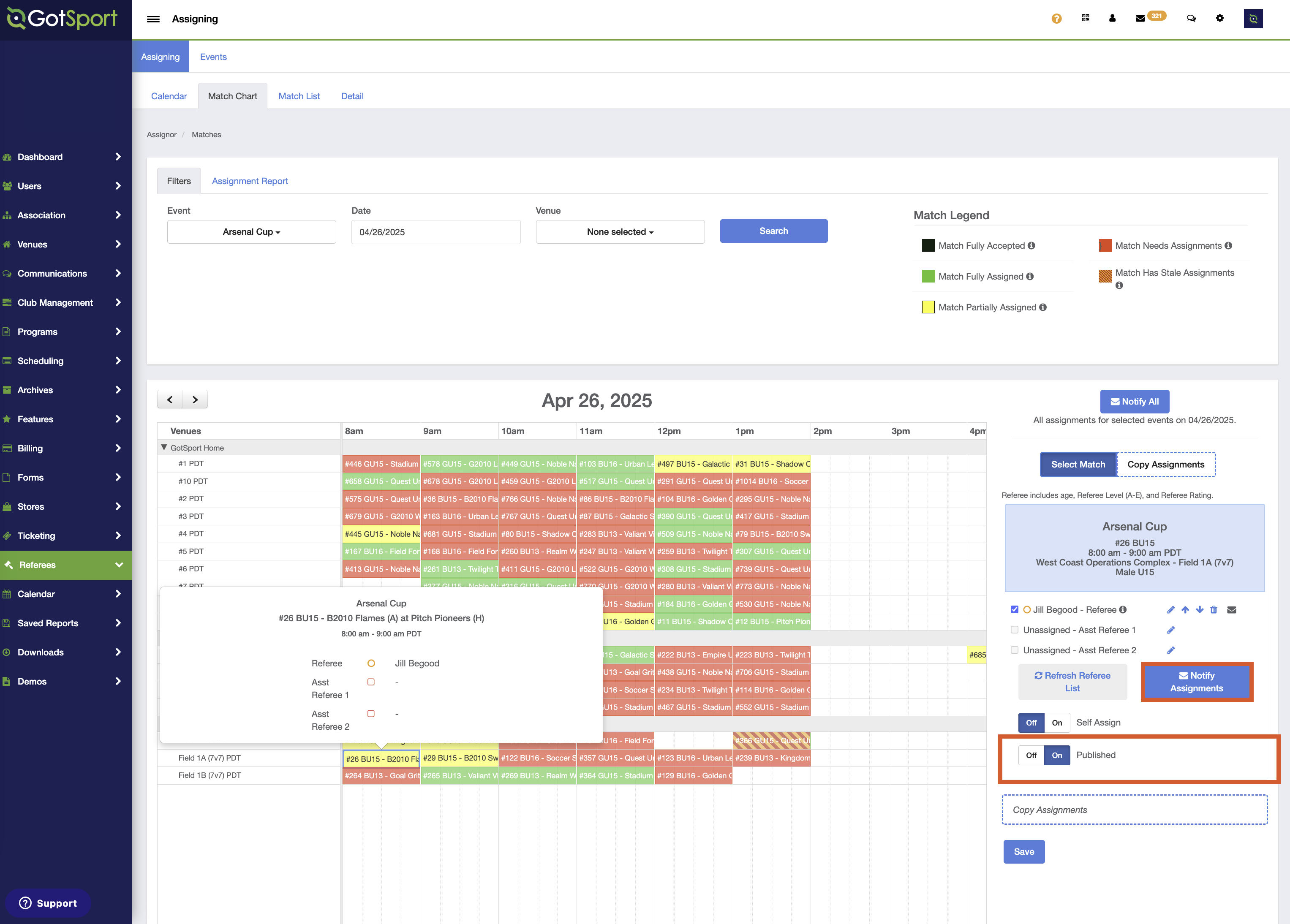
Task: Collapse the GotSport Home venue group
Action: coord(164,448)
